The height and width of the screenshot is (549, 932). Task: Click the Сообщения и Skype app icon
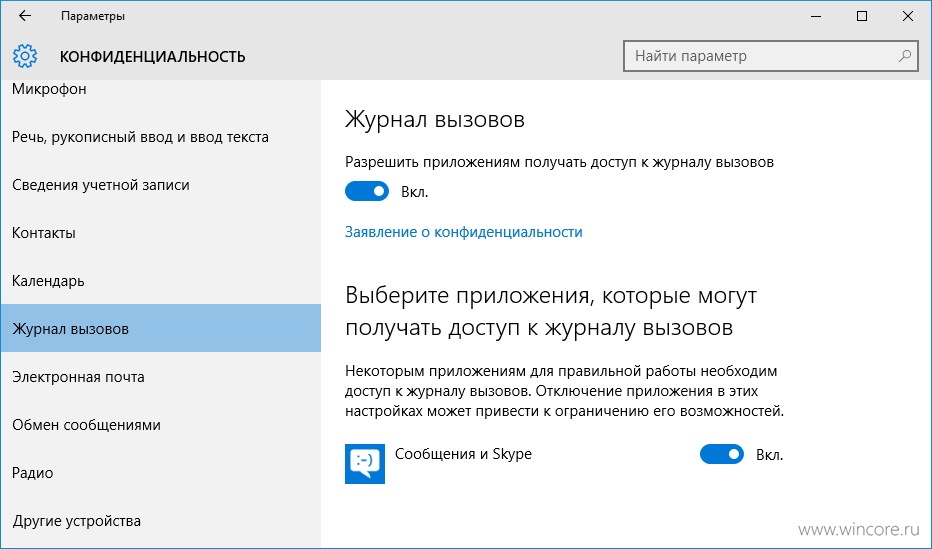point(365,463)
